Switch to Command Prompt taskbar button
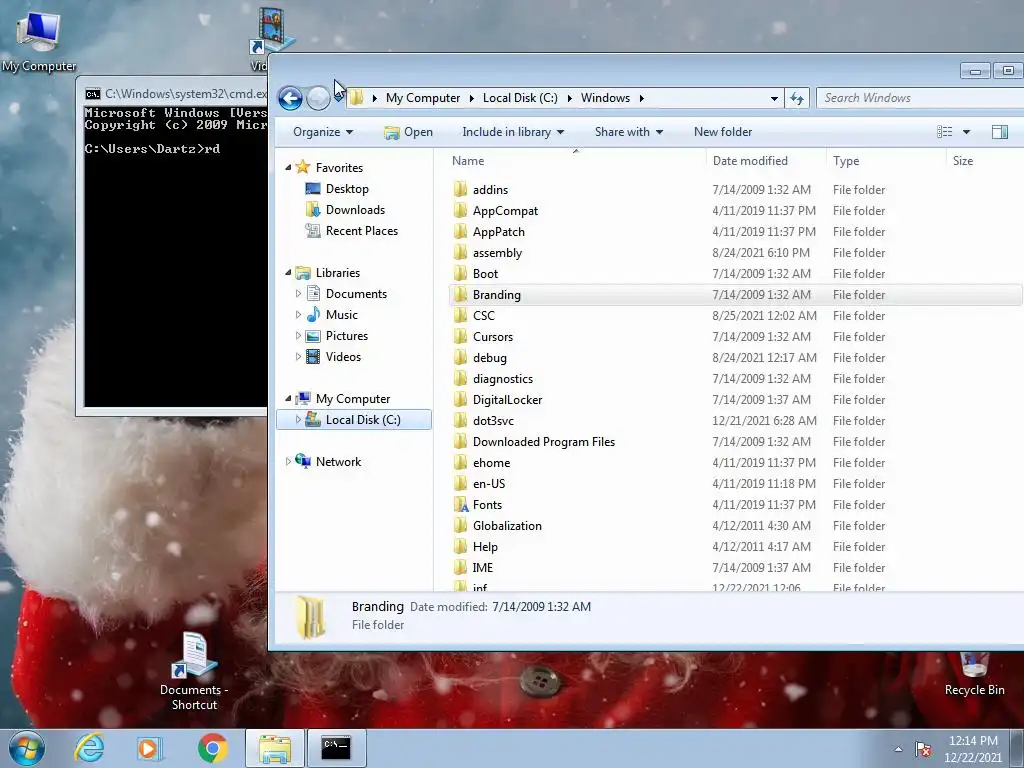Viewport: 1024px width, 768px height. 336,748
